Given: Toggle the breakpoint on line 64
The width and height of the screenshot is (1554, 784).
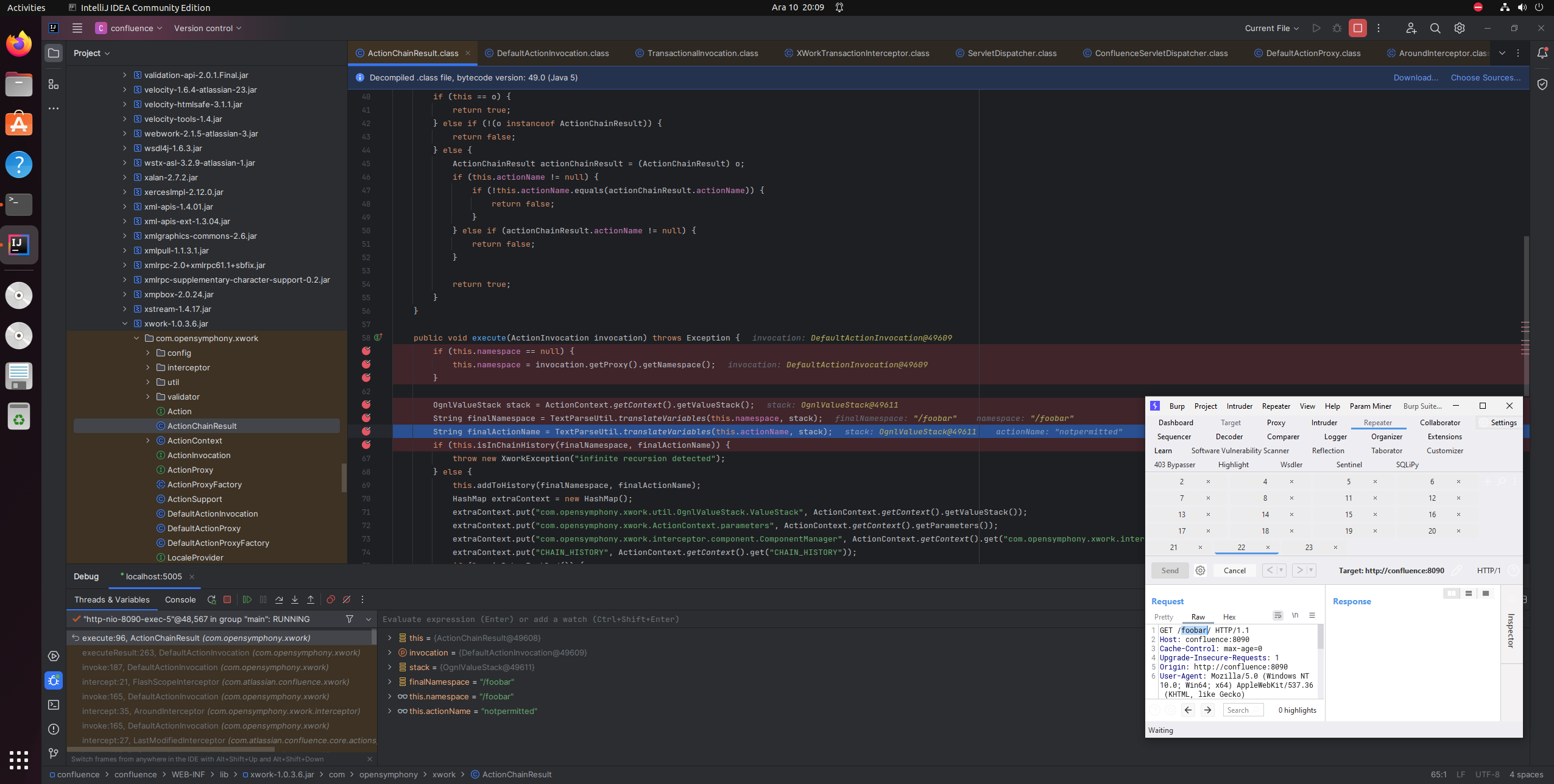Looking at the screenshot, I should pyautogui.click(x=366, y=418).
